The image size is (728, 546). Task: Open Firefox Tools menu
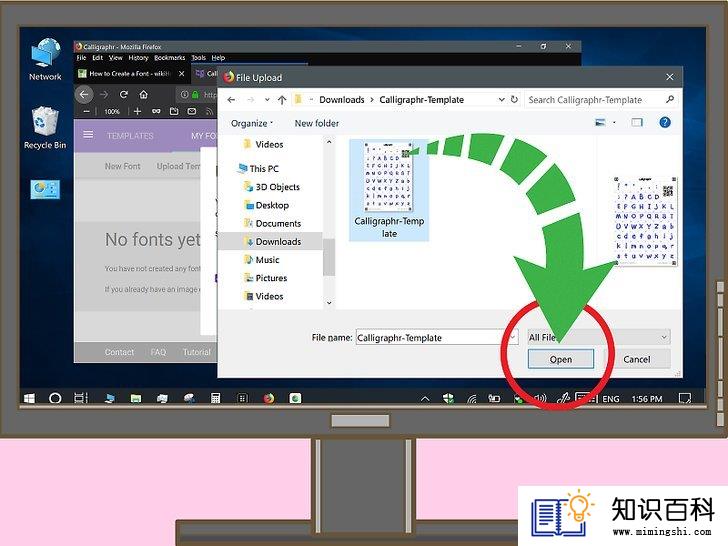[x=198, y=58]
